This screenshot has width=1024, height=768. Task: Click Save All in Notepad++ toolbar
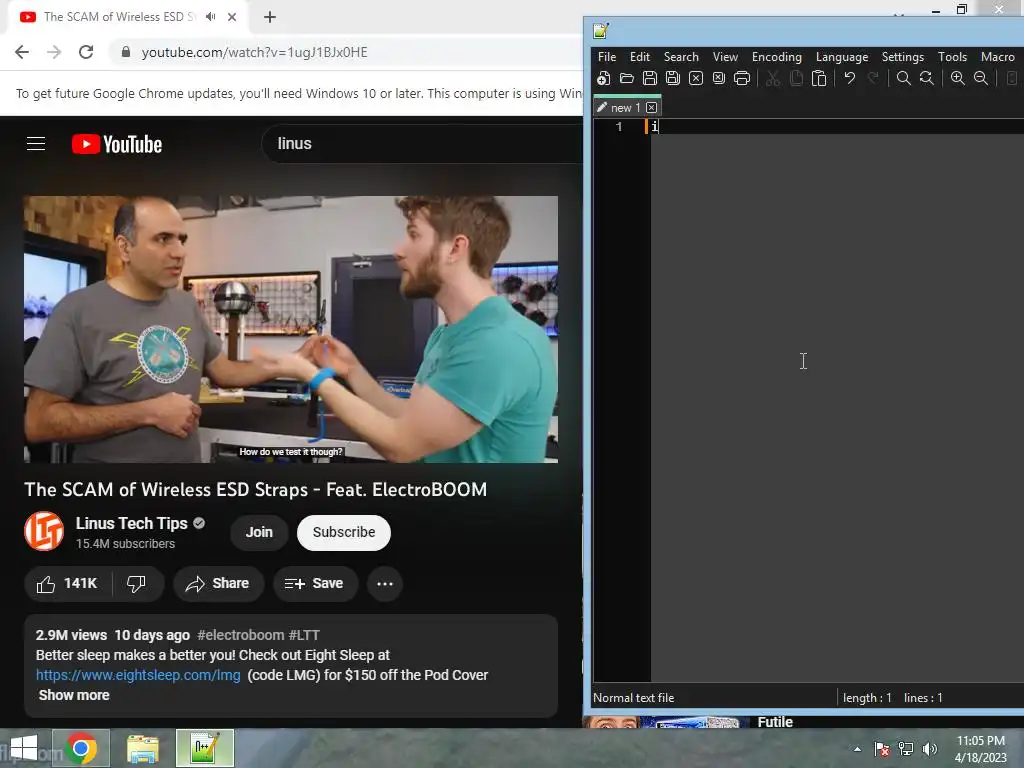pyautogui.click(x=673, y=78)
